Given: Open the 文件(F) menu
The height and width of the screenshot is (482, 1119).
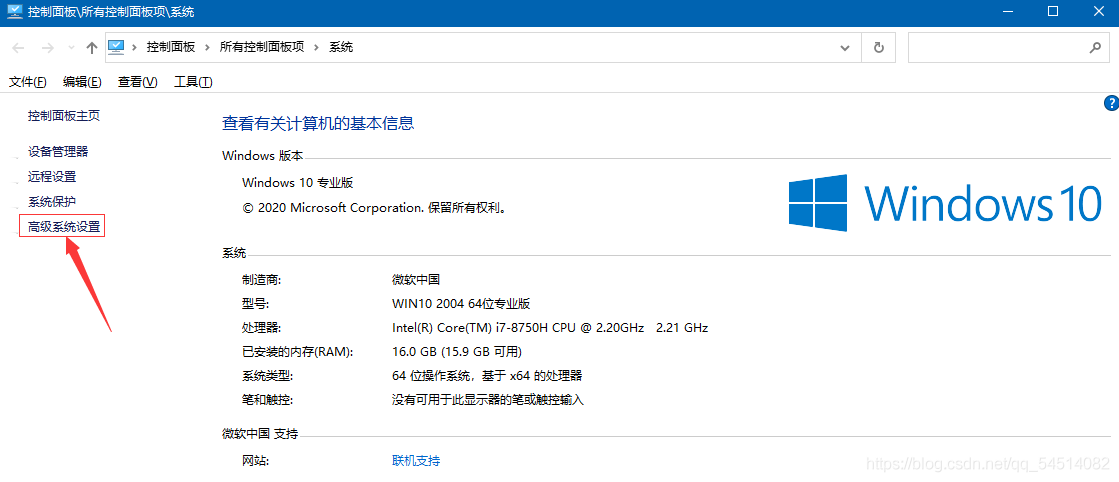Looking at the screenshot, I should [x=28, y=82].
